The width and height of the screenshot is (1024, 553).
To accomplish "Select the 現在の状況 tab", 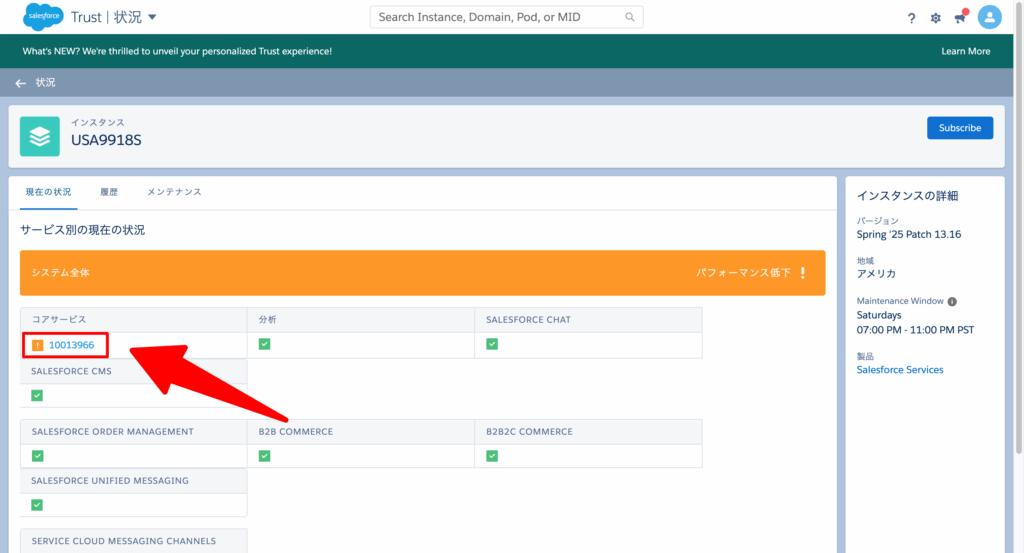I will (x=48, y=192).
